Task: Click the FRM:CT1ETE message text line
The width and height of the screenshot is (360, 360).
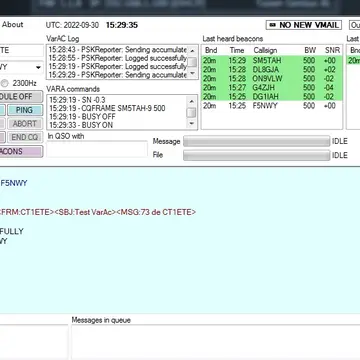Action: click(98, 212)
